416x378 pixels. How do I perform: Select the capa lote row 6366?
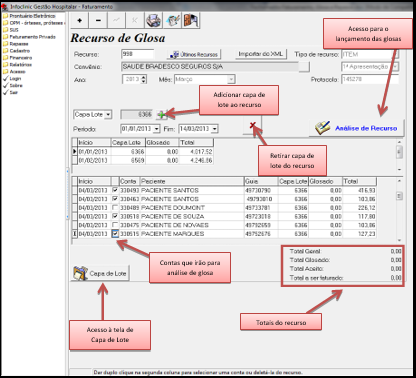[143, 152]
